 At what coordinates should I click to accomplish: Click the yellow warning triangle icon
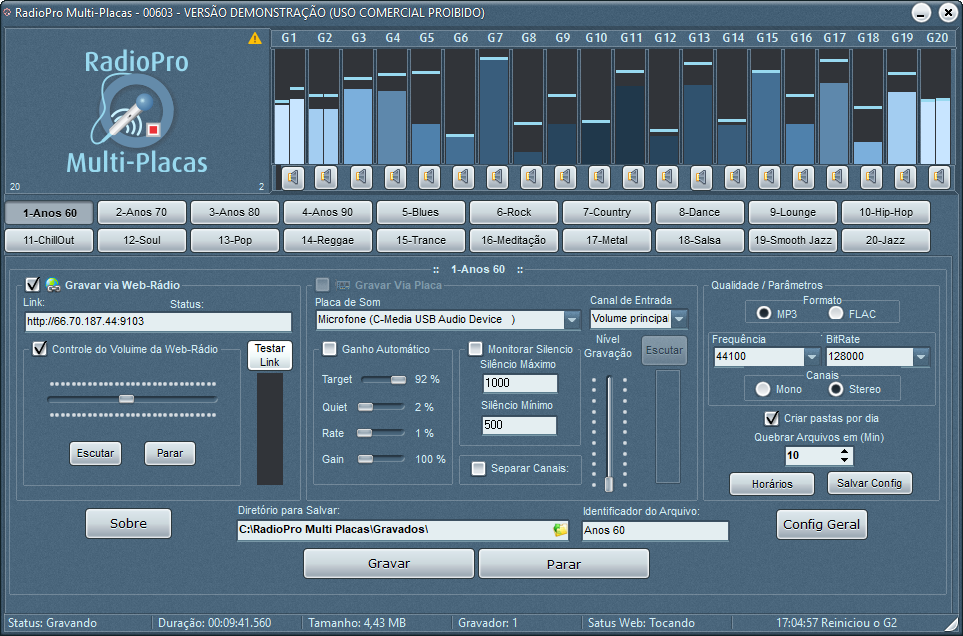click(255, 38)
